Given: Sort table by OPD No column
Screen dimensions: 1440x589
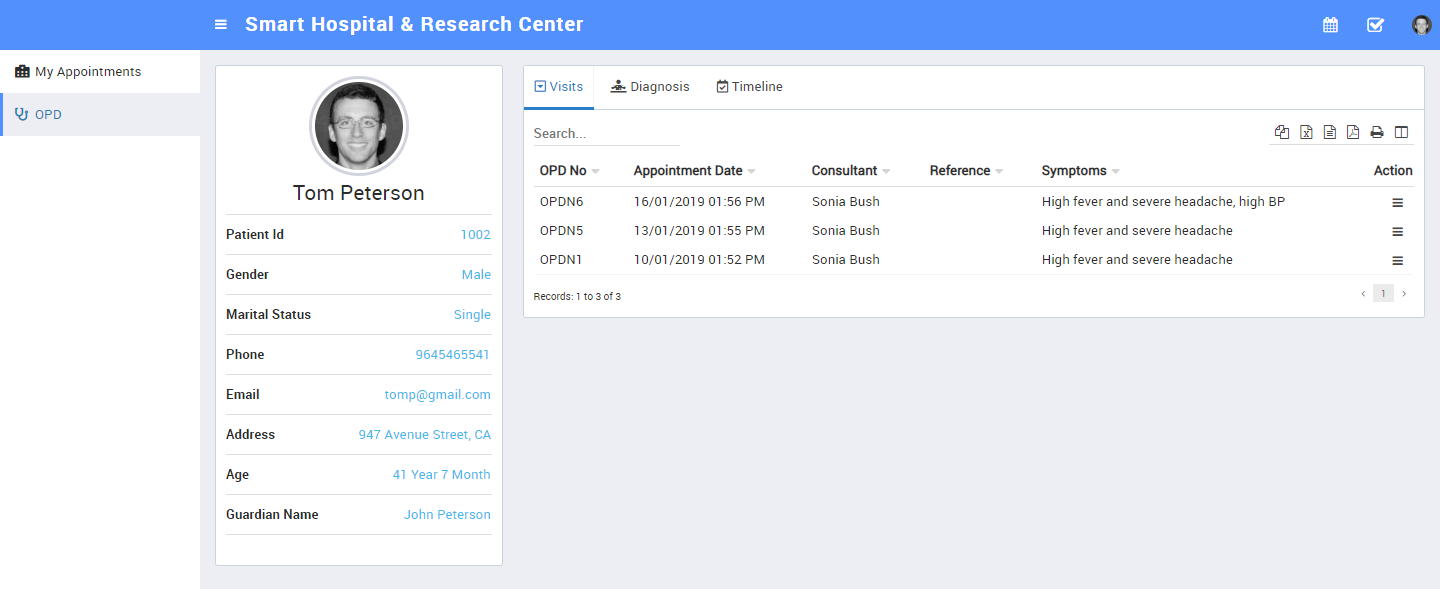Looking at the screenshot, I should coord(564,171).
